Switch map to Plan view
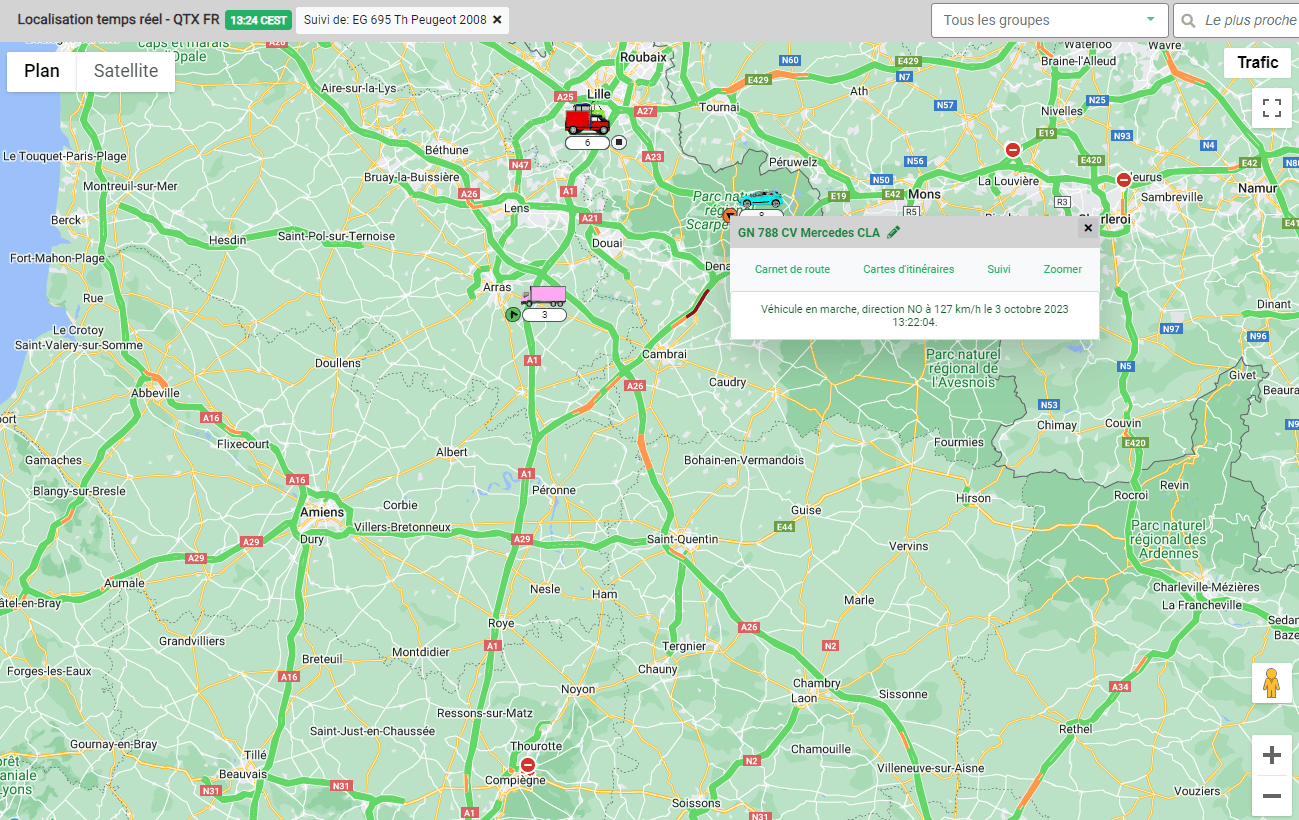 (x=42, y=71)
